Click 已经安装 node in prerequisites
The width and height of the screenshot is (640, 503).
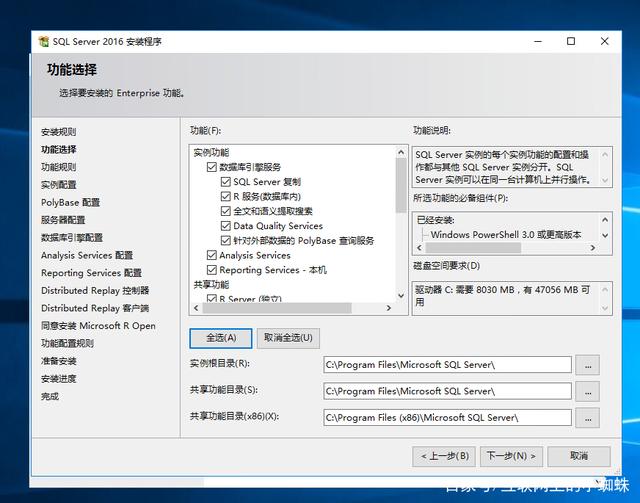[436, 220]
